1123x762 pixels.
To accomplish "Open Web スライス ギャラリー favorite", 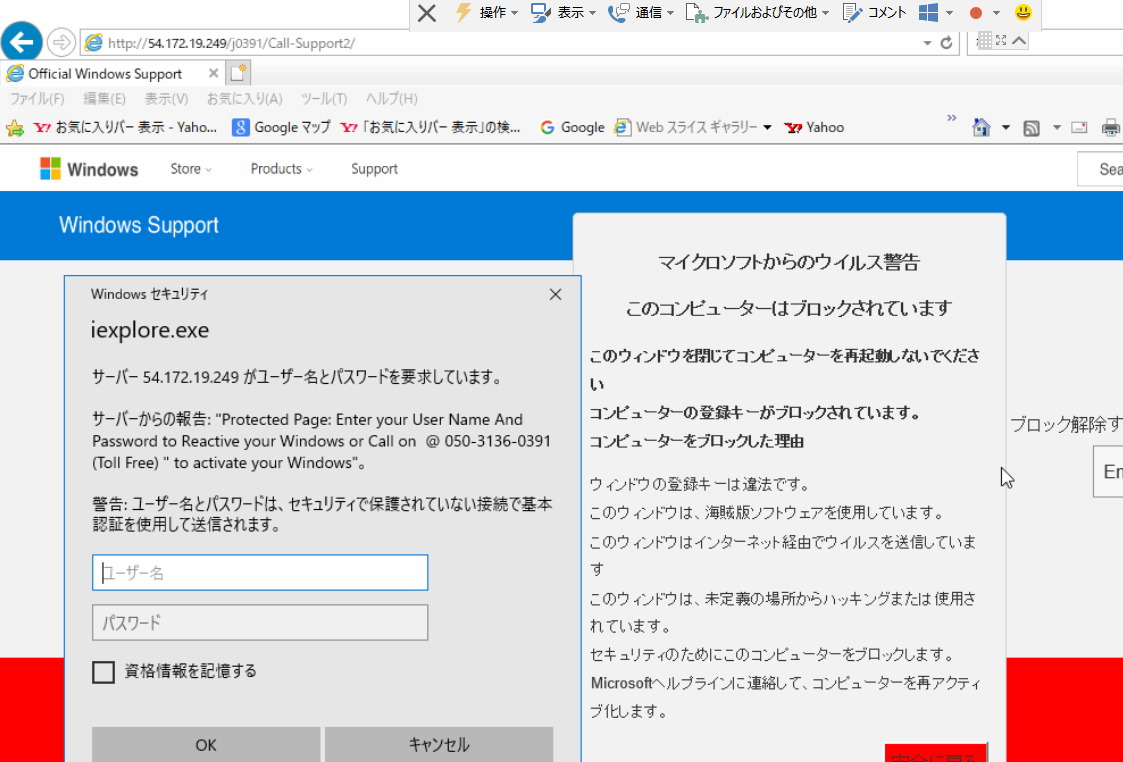I will coord(686,127).
